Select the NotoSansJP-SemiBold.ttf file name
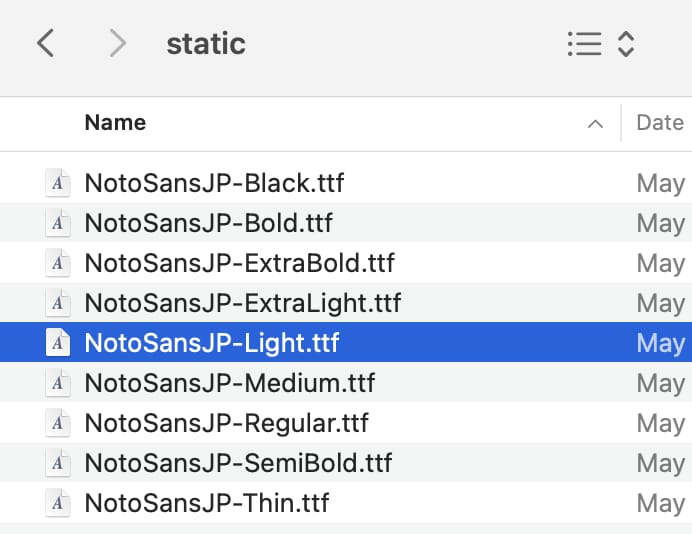This screenshot has height=534, width=692. (x=238, y=463)
